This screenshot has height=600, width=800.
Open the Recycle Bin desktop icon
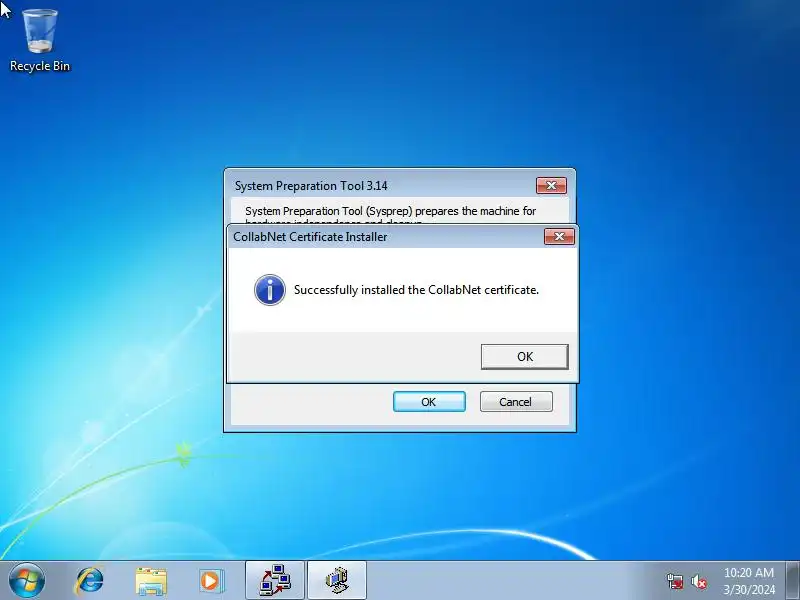coord(40,41)
